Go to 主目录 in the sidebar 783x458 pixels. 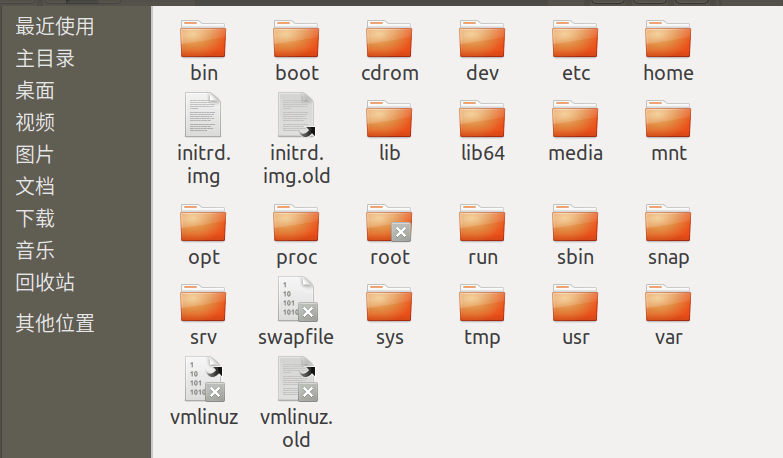click(45, 58)
